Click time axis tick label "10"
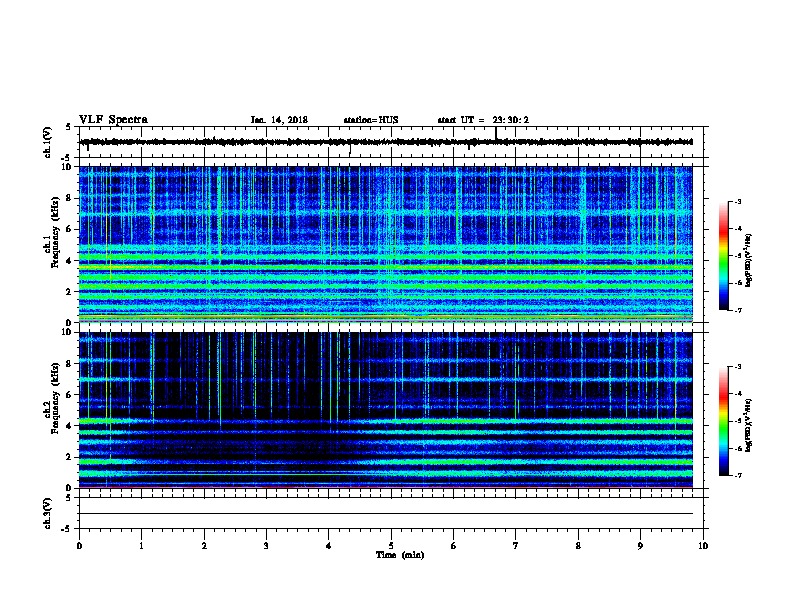The height and width of the screenshot is (612, 792). (703, 546)
